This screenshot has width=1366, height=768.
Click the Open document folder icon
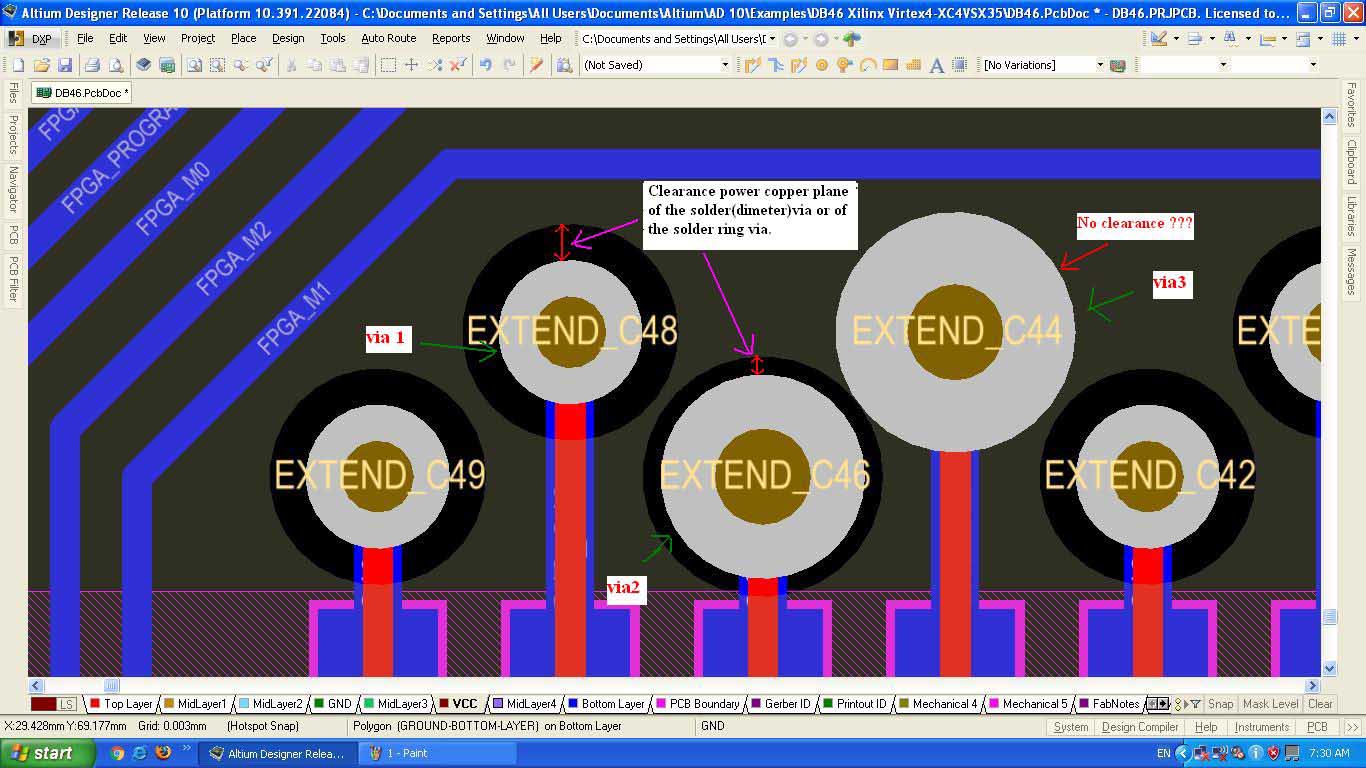pyautogui.click(x=42, y=65)
